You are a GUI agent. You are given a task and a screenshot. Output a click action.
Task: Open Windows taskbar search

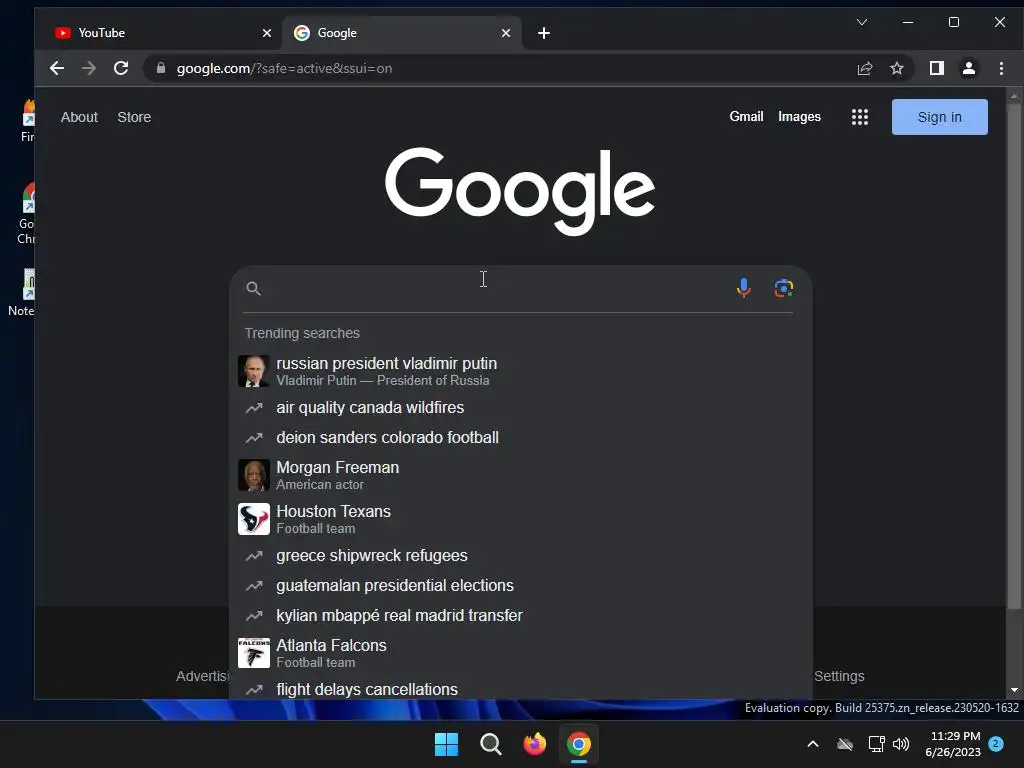[x=490, y=744]
